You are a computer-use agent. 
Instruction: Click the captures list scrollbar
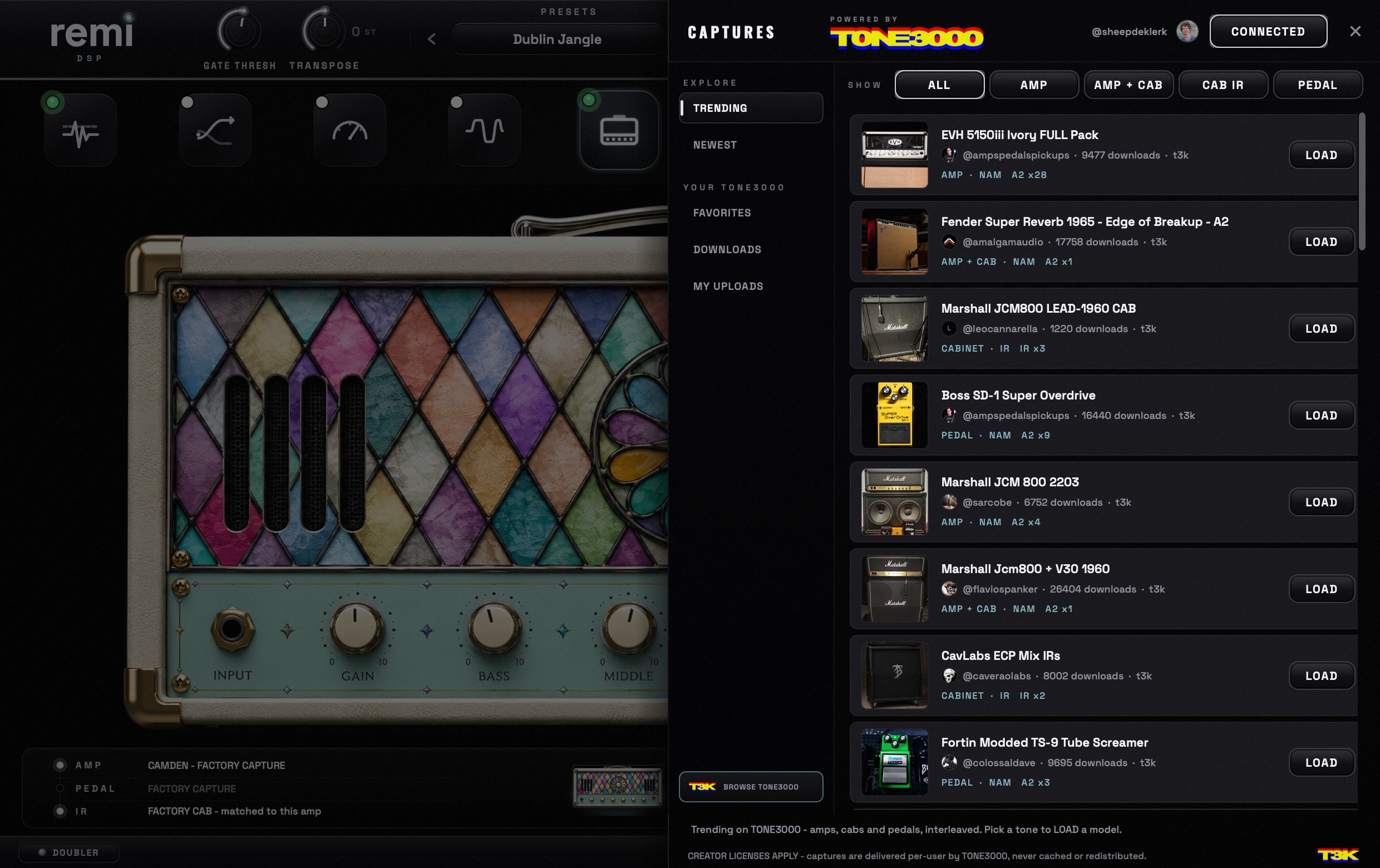1362,181
